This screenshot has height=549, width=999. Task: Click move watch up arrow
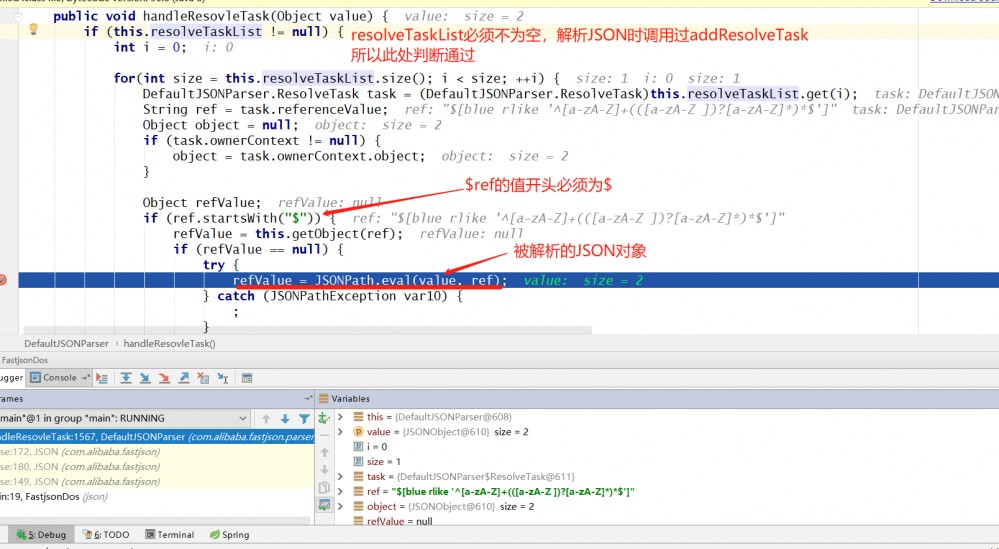pos(324,452)
